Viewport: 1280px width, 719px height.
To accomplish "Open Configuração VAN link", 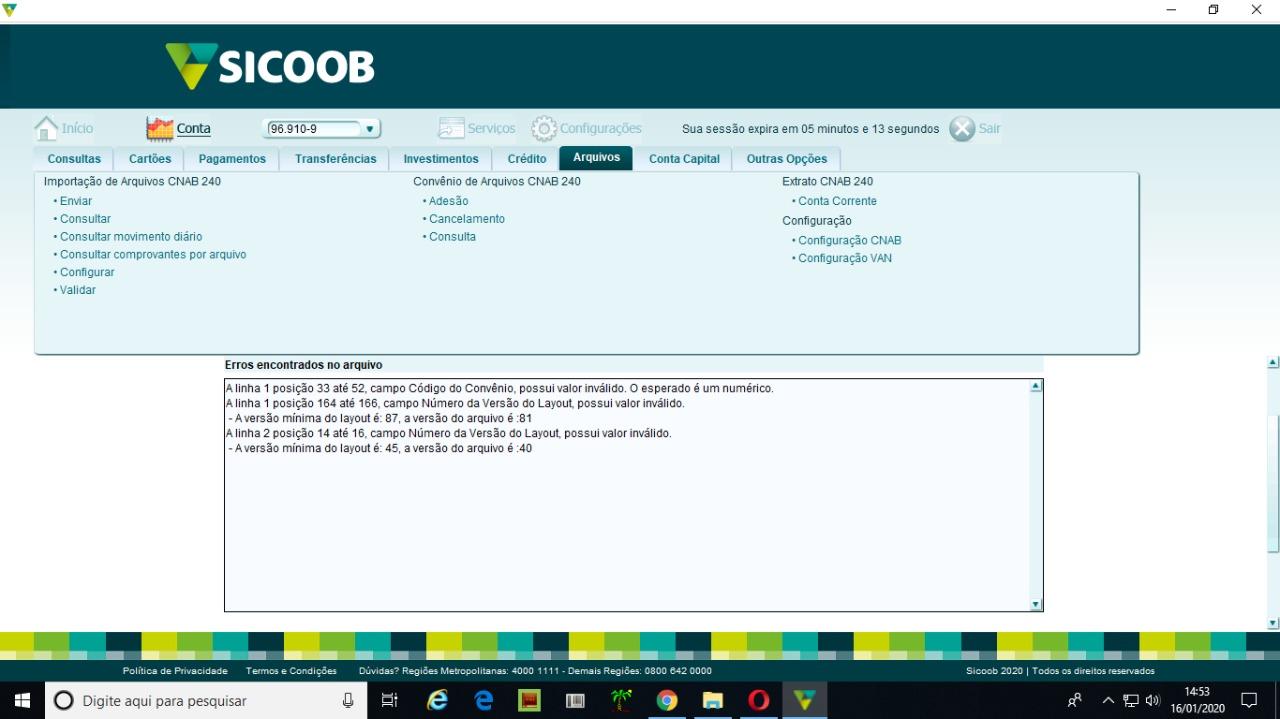I will tap(845, 258).
